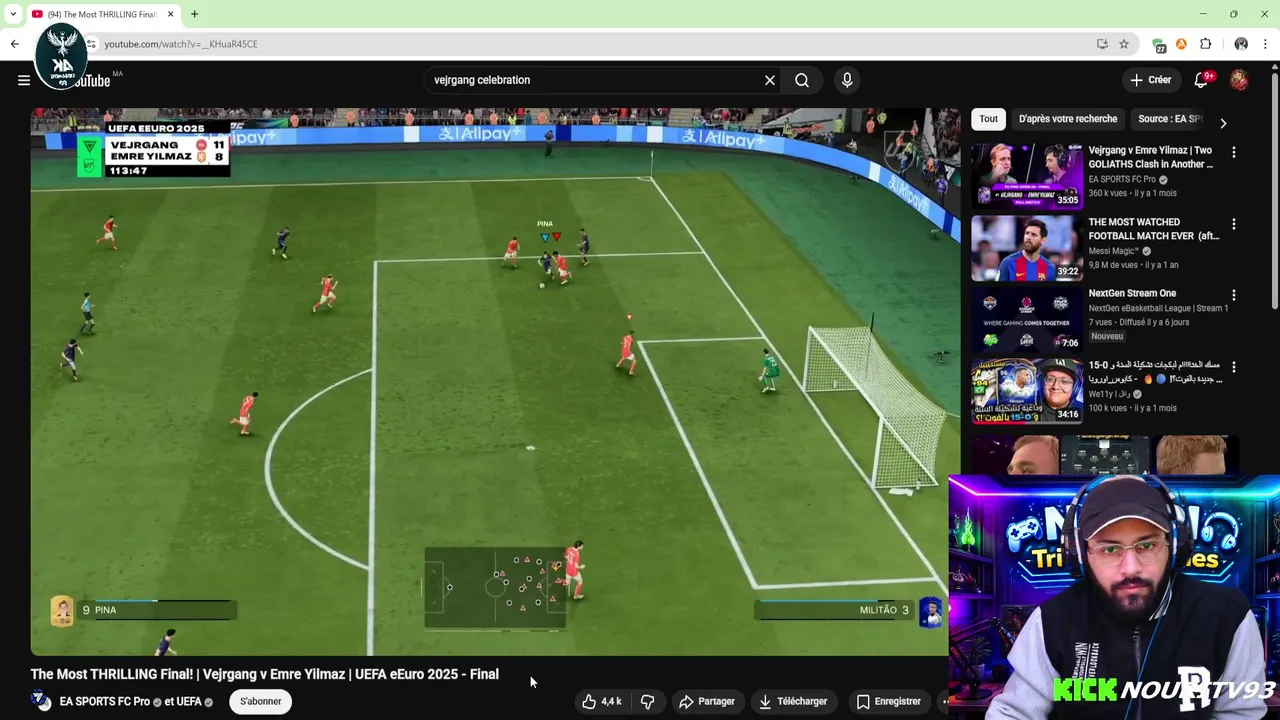Screen dimensions: 1280x720
Task: Open Chrome's three-dot menu
Action: click(1266, 44)
